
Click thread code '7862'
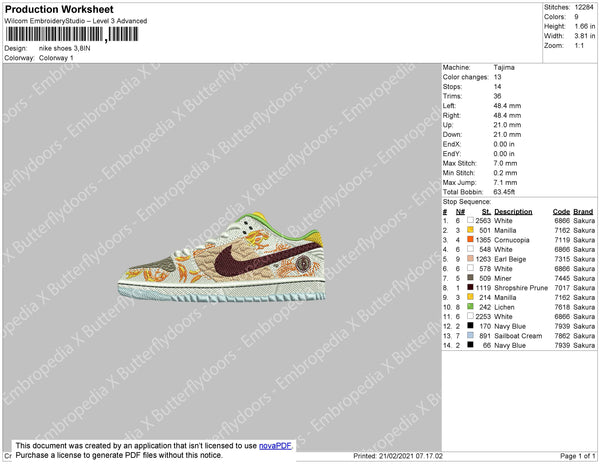562,336
